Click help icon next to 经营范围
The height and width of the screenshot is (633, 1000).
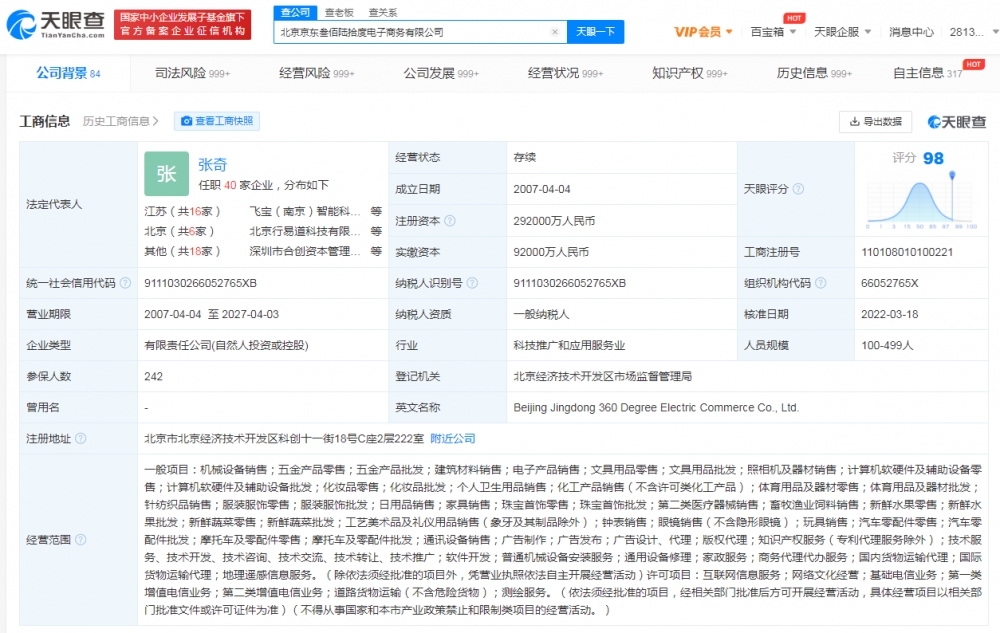click(x=81, y=540)
